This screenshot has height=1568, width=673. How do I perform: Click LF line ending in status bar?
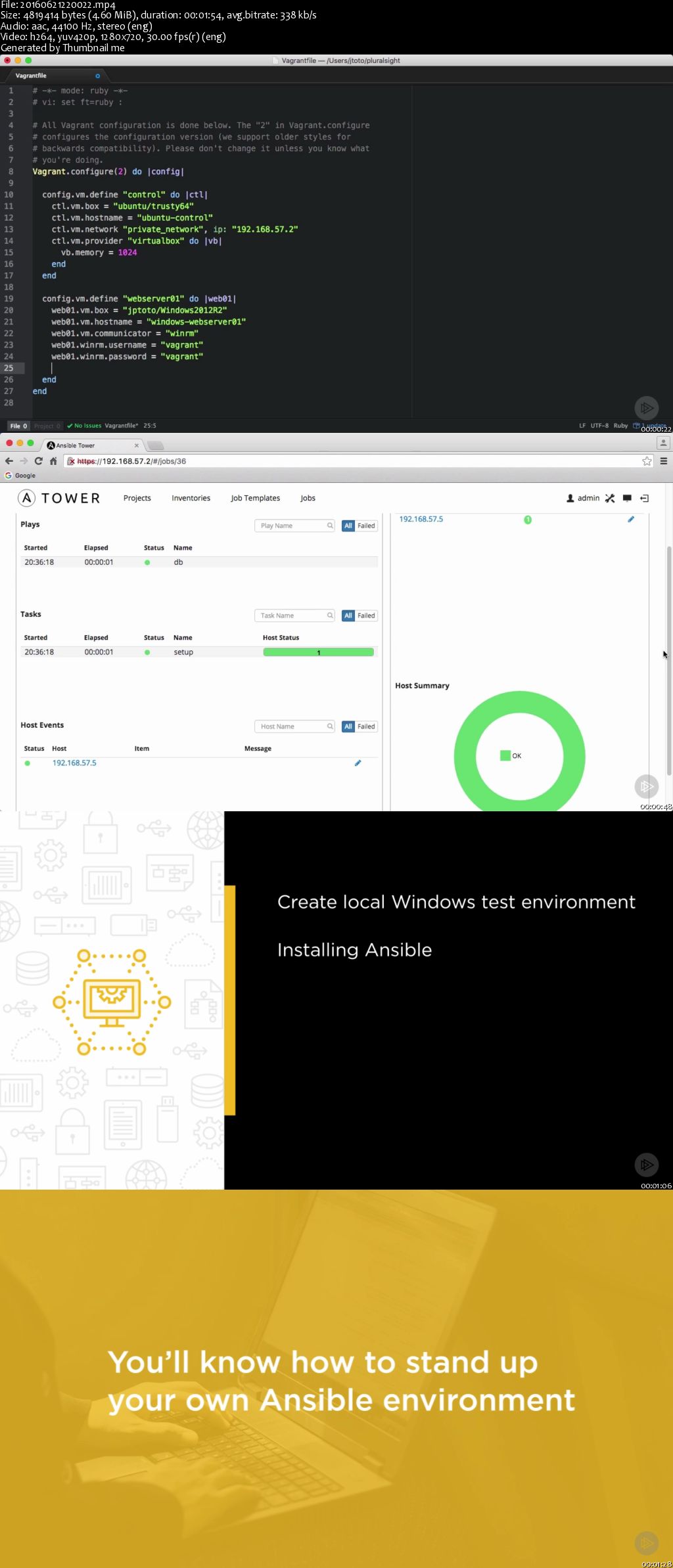coord(582,426)
